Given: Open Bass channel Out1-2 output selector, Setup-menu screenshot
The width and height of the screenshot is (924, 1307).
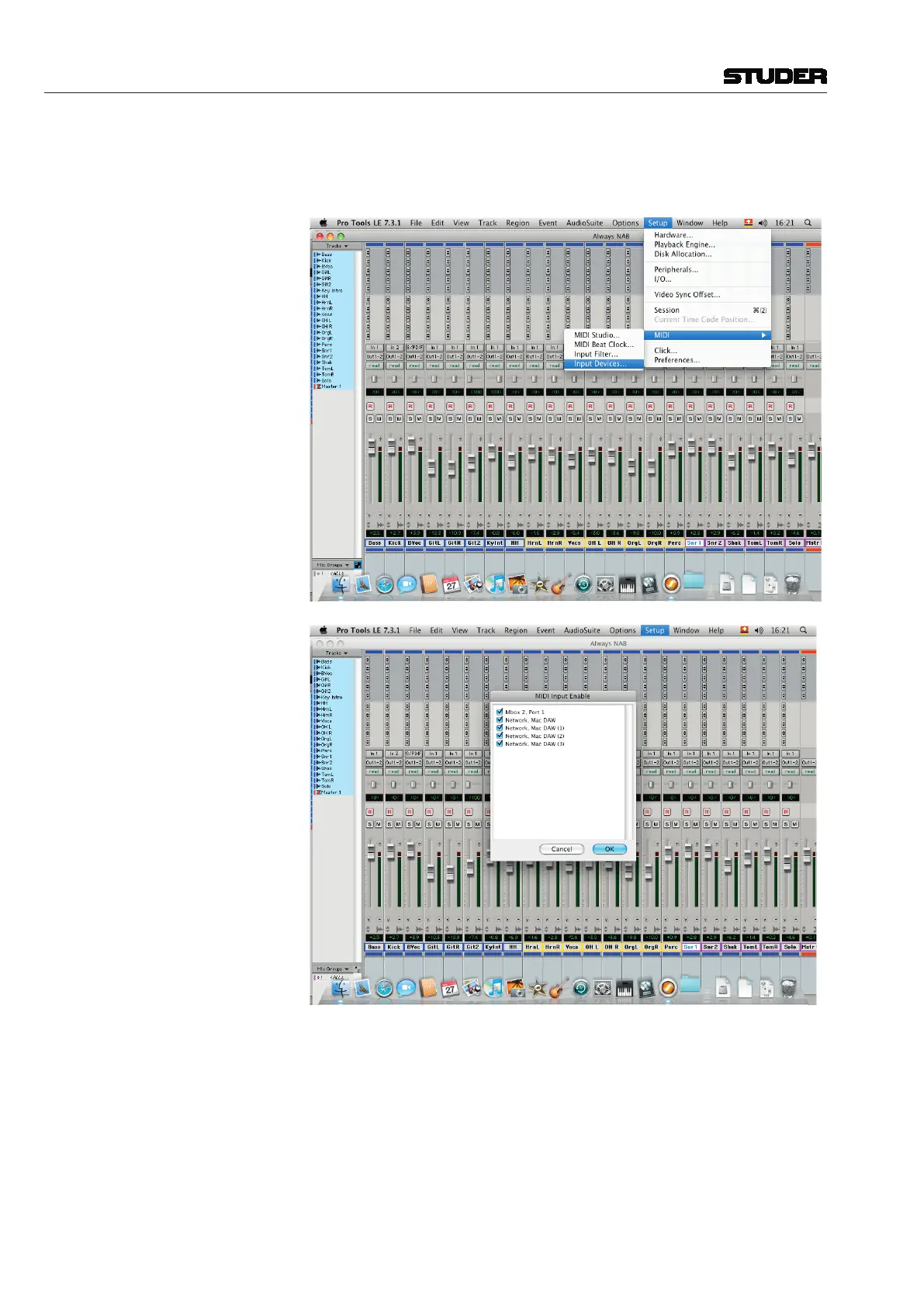Looking at the screenshot, I should (374, 356).
